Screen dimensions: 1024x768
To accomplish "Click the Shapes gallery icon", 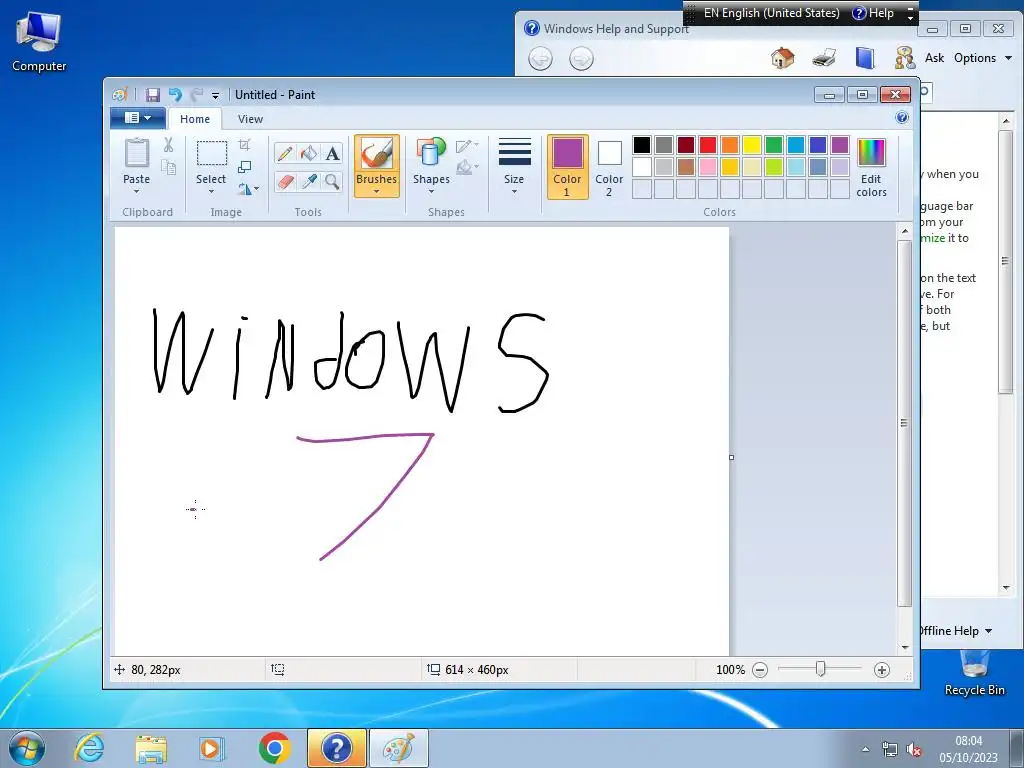I will pyautogui.click(x=431, y=153).
